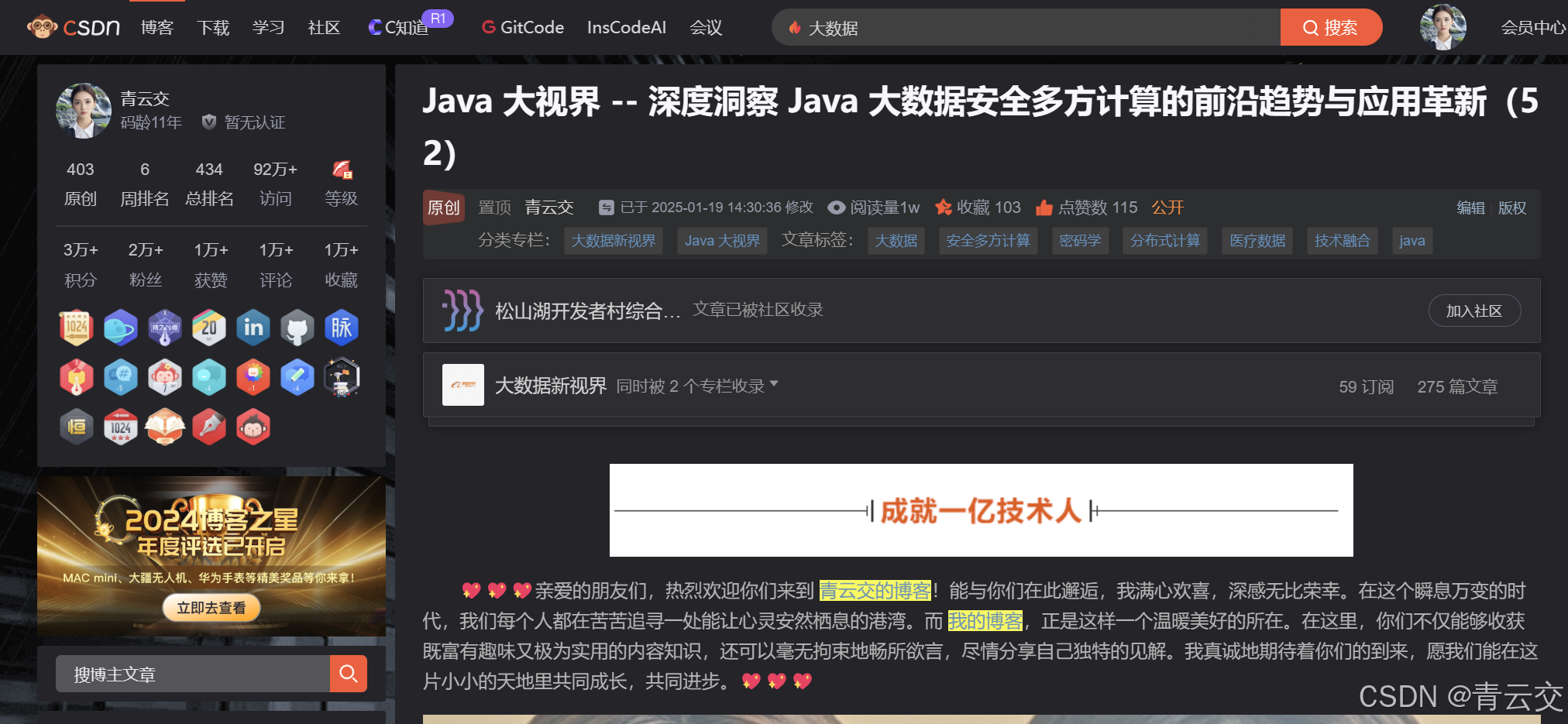Open the 学习 nav item
The image size is (1568, 724).
click(x=269, y=28)
